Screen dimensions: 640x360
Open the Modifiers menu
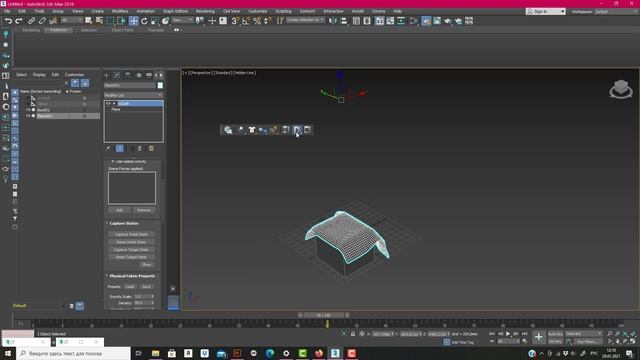point(120,11)
